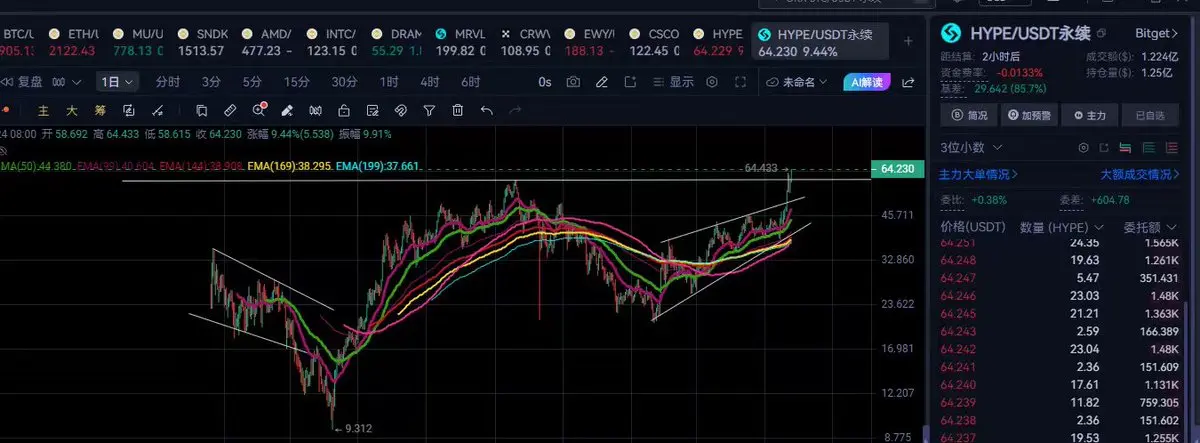Expand the 1日 timeframe dropdown
The image size is (1200, 443).
(x=118, y=82)
